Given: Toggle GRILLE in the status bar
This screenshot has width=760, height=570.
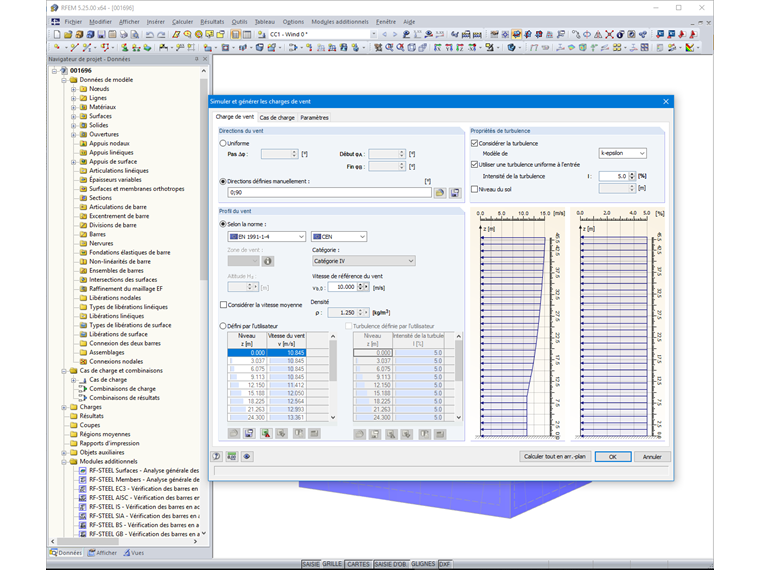Looking at the screenshot, I should pyautogui.click(x=332, y=564).
